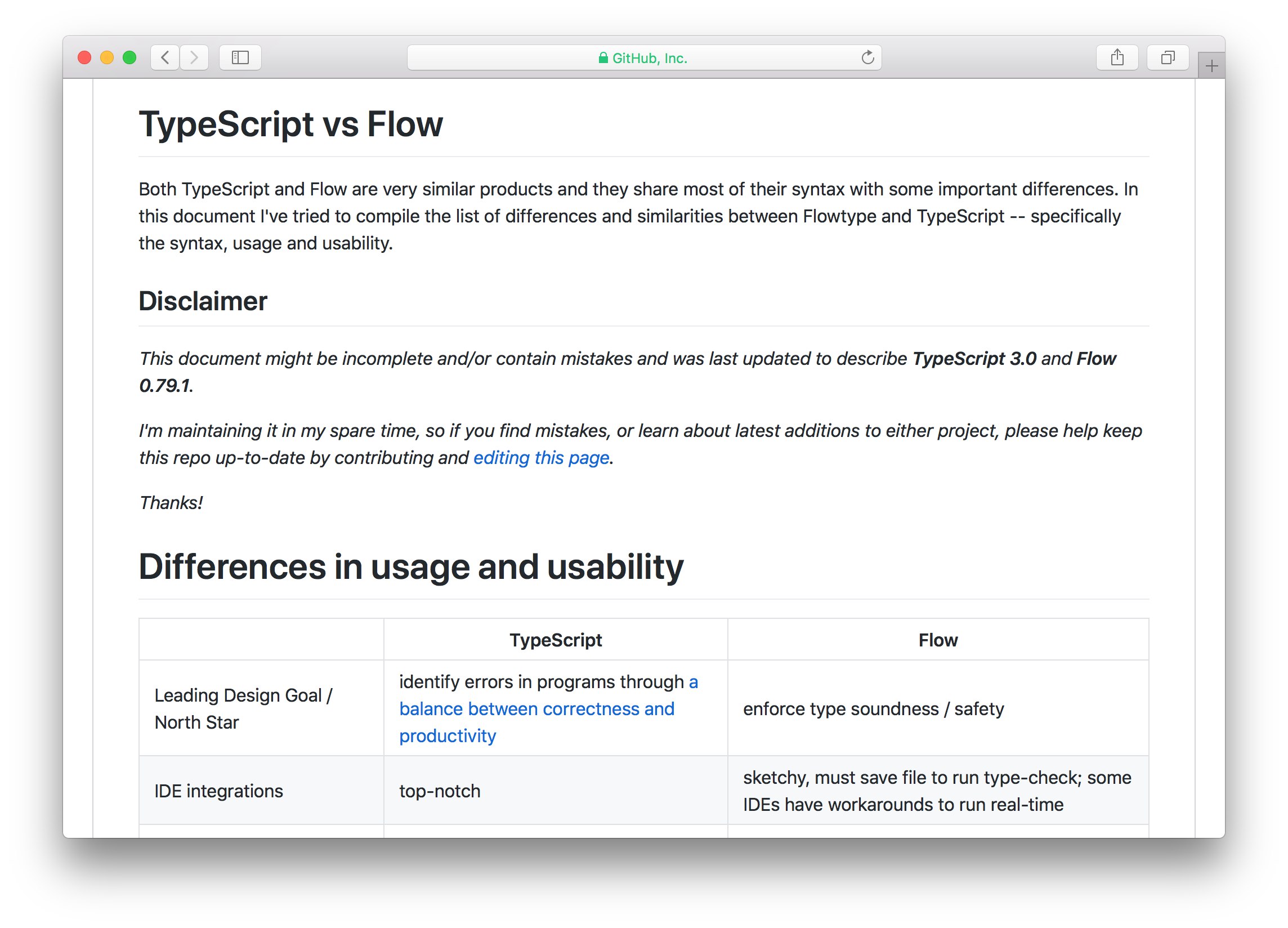1288x928 pixels.
Task: Click the 'sketchy, must save file' cell
Action: tap(938, 791)
